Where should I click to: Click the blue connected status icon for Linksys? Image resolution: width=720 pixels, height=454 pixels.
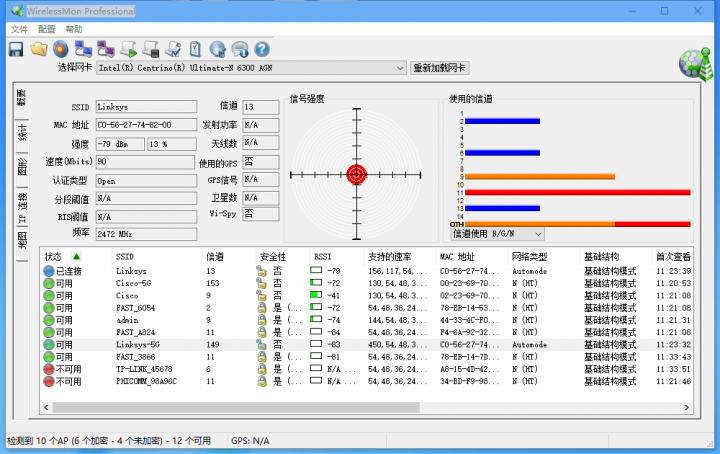pos(49,271)
